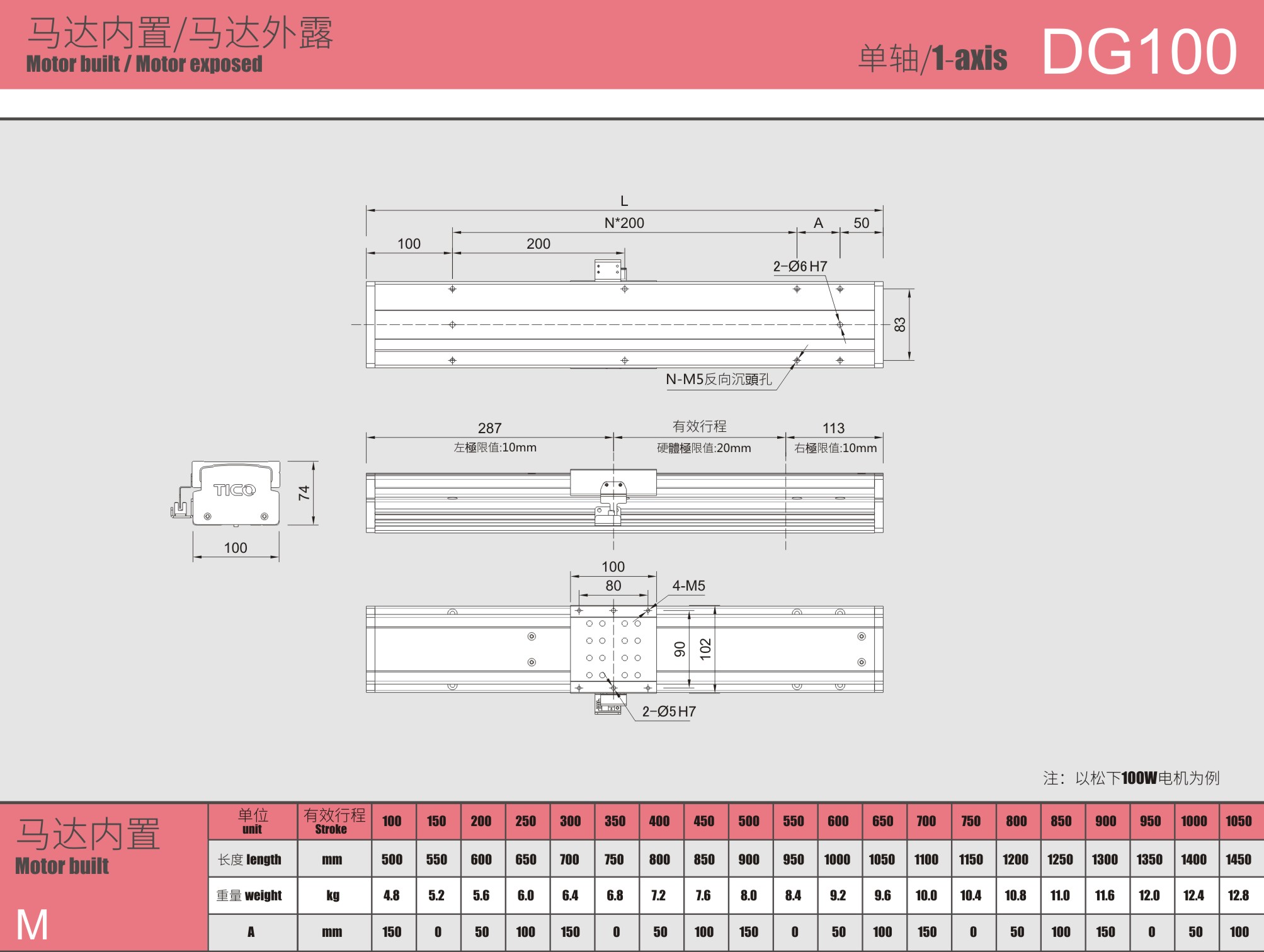Screen dimensions: 1264x952
Task: Select the '287' dimension label
Action: click(x=489, y=428)
